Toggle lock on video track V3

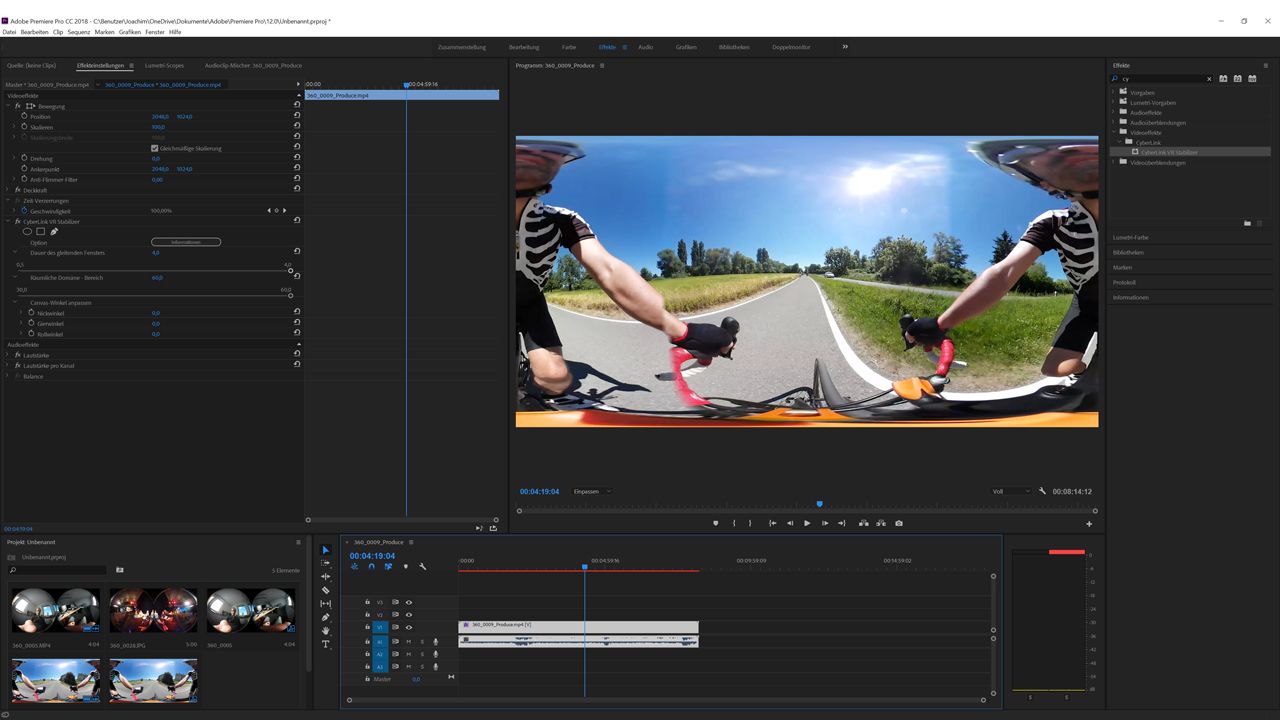pos(367,602)
